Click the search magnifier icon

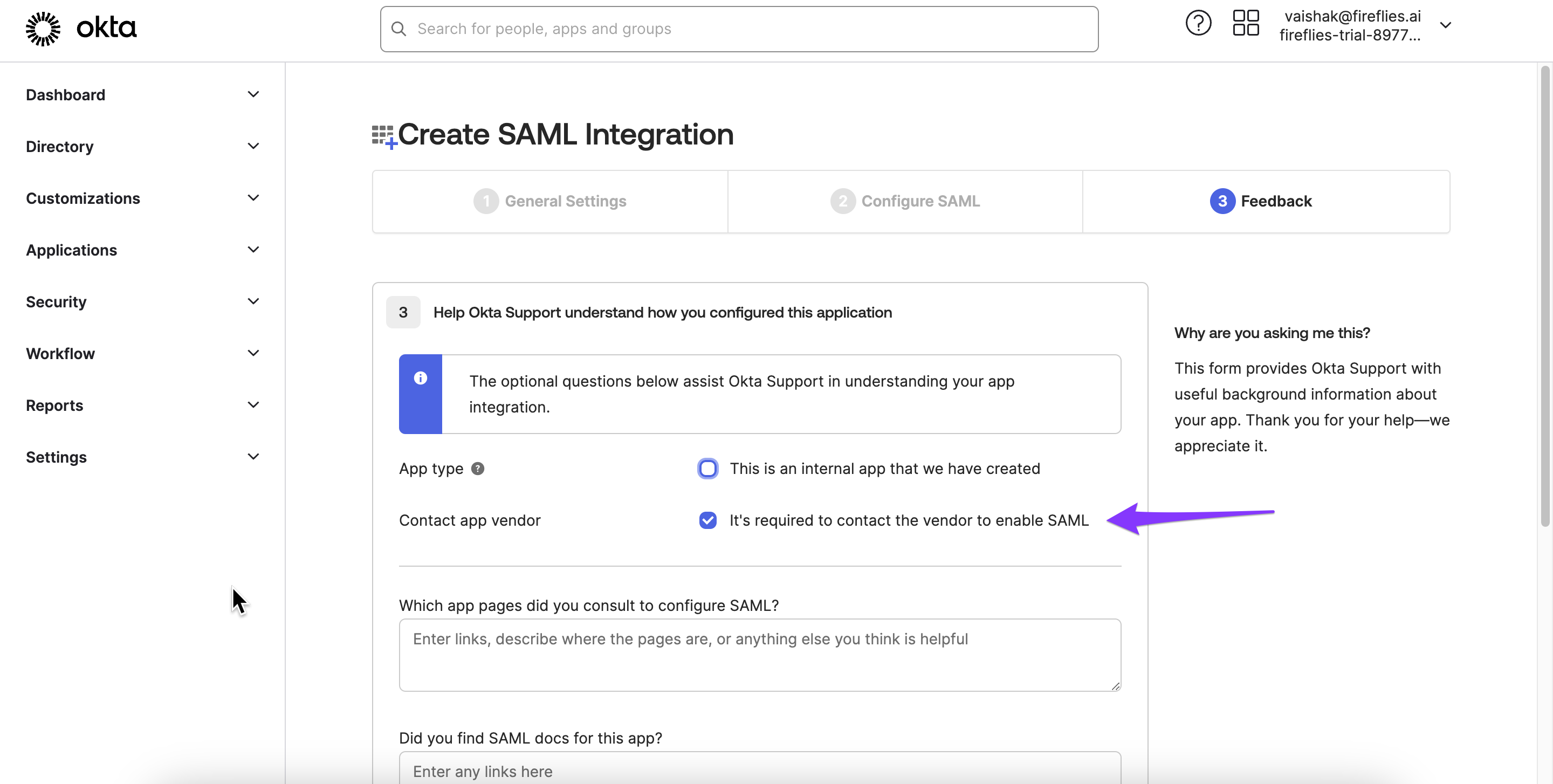[x=398, y=29]
